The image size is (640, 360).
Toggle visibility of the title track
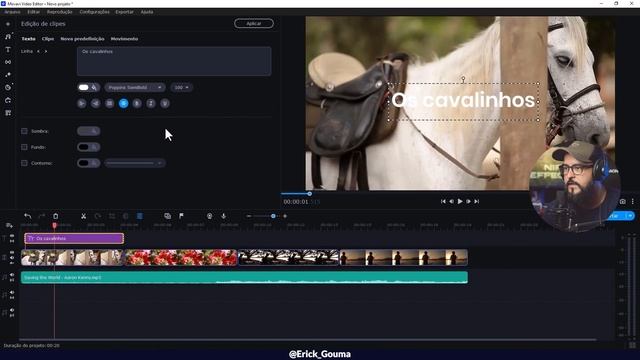12,236
